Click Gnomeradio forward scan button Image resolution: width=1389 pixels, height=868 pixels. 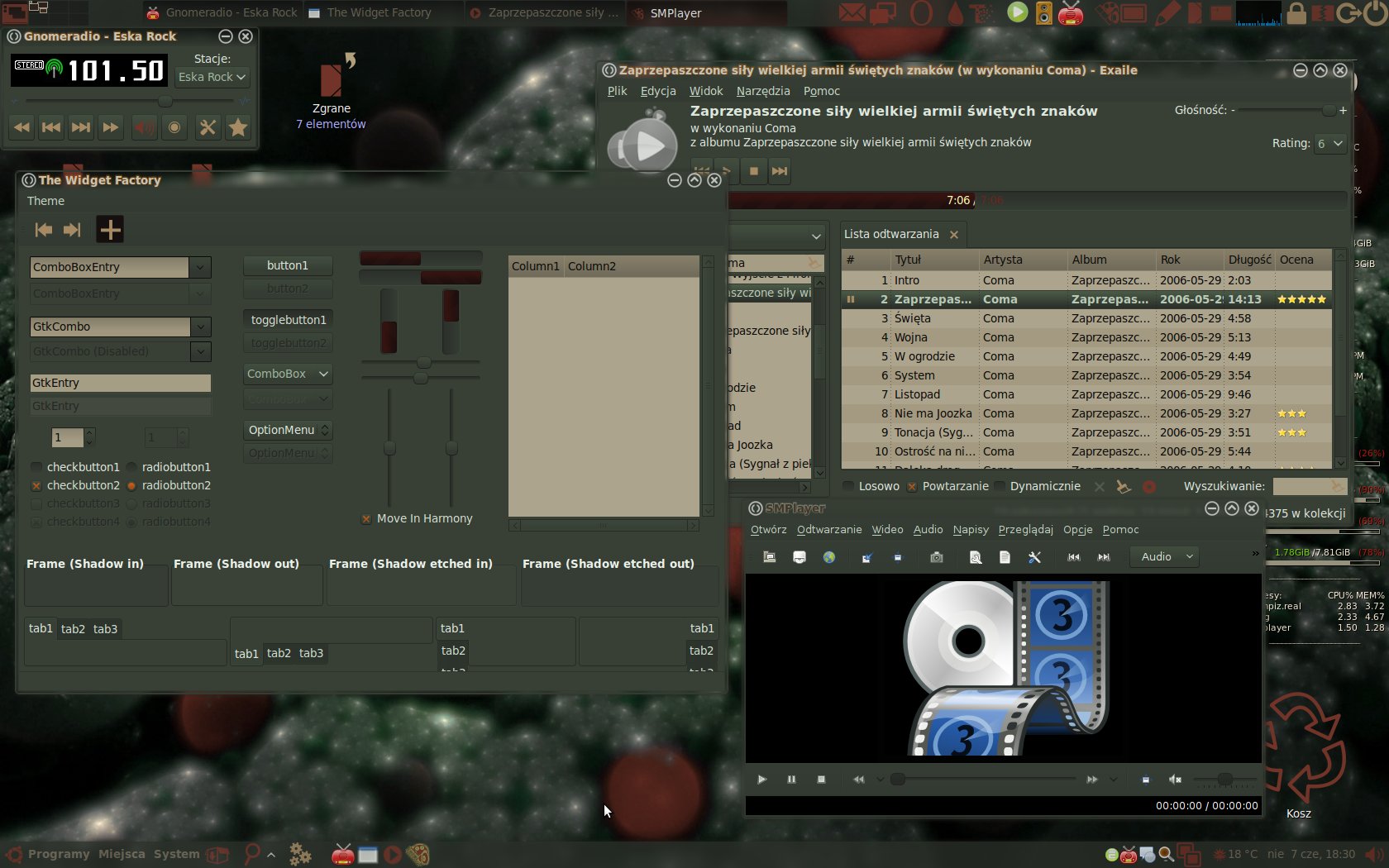pyautogui.click(x=111, y=127)
